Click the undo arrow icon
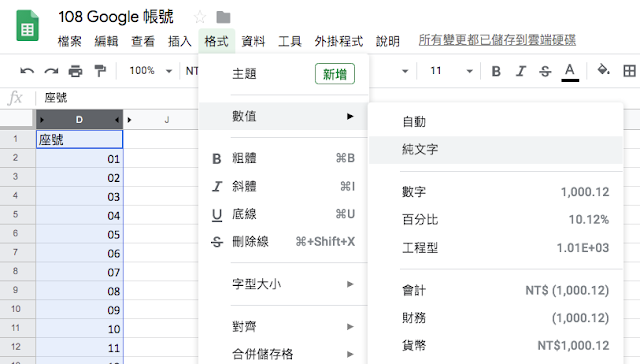The image size is (640, 364). tap(27, 71)
